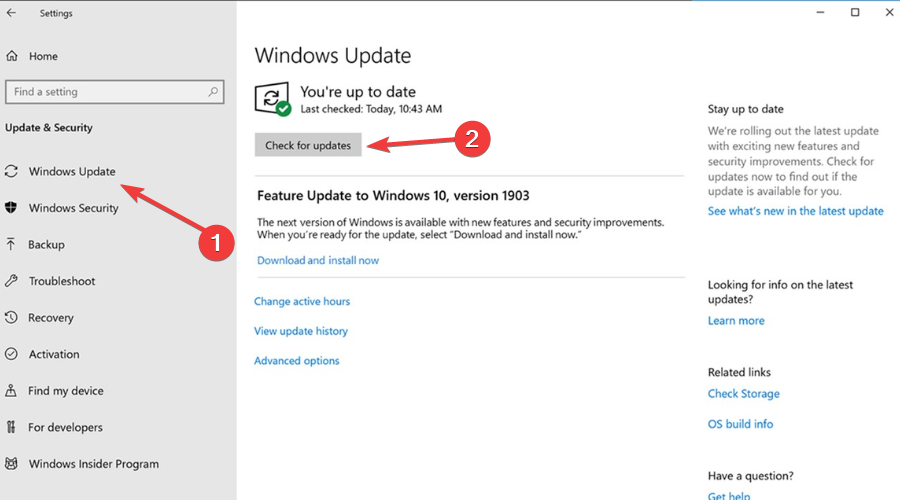The height and width of the screenshot is (500, 900).
Task: Go to Activation settings
Action: click(x=54, y=354)
